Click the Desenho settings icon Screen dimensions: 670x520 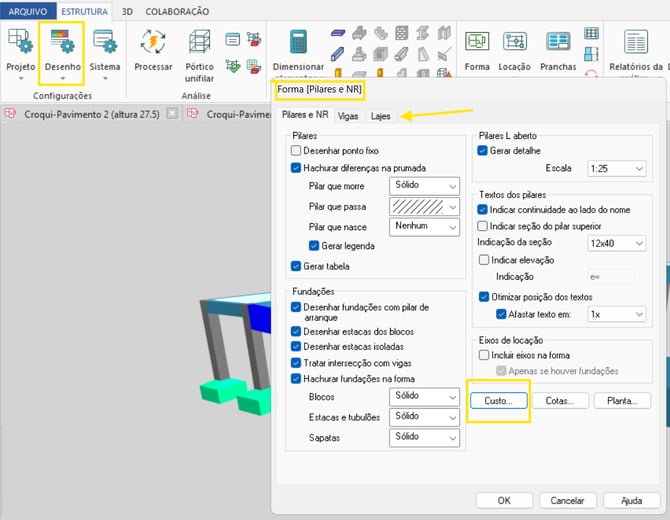62,42
